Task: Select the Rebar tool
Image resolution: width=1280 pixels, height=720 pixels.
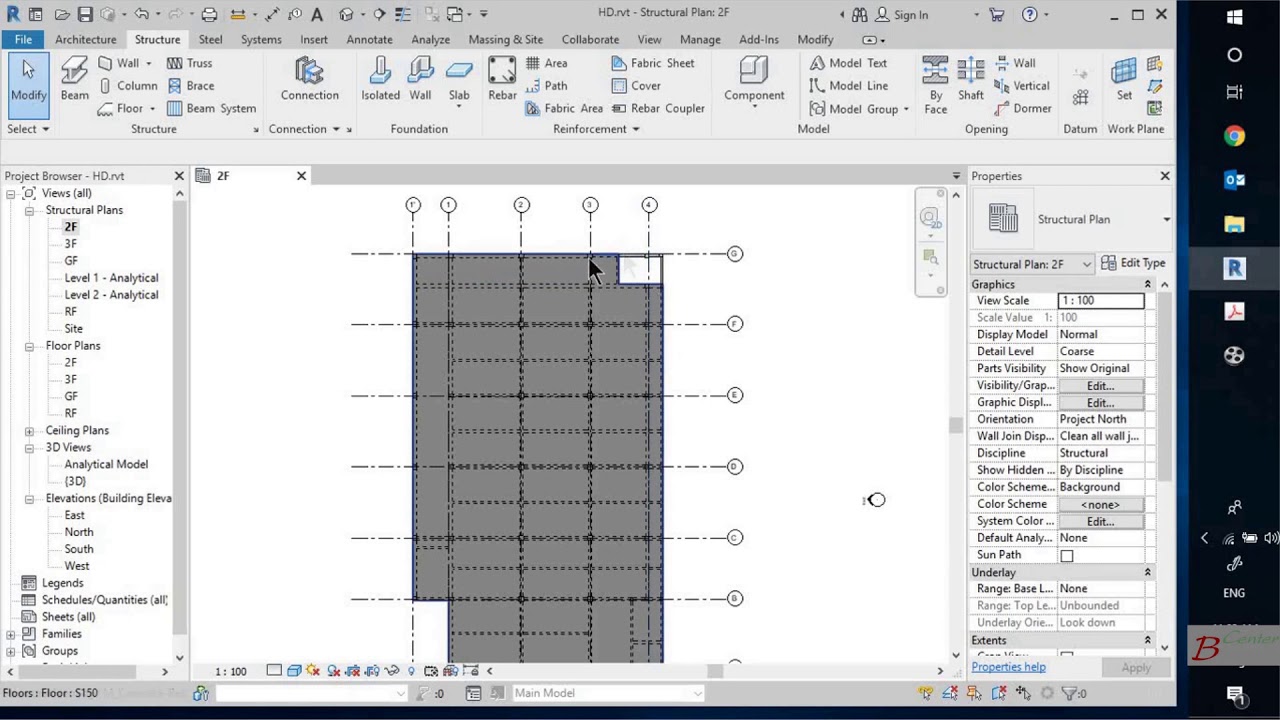Action: point(502,80)
